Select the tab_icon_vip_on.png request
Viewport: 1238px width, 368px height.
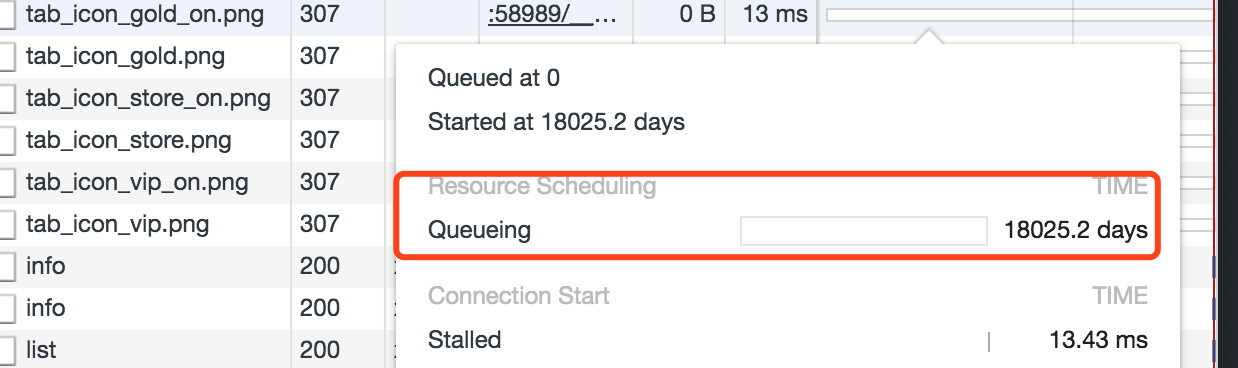click(137, 183)
